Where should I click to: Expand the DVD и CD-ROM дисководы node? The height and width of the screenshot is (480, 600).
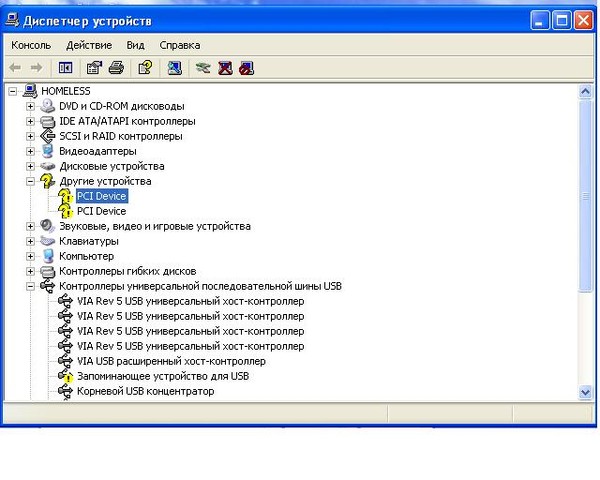(x=30, y=106)
